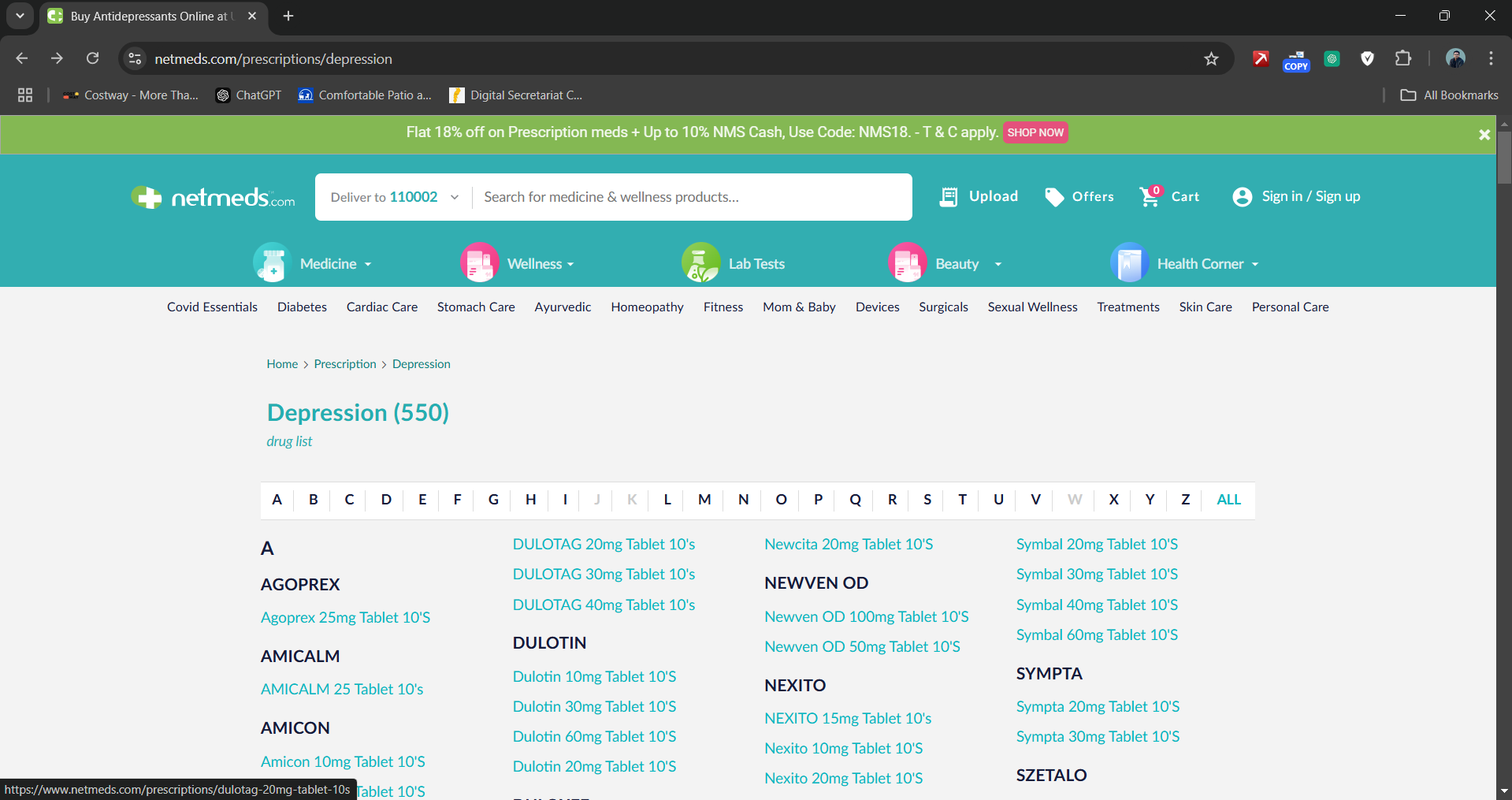Close the green promo banner
Viewport: 1512px width, 800px height.
click(x=1484, y=135)
